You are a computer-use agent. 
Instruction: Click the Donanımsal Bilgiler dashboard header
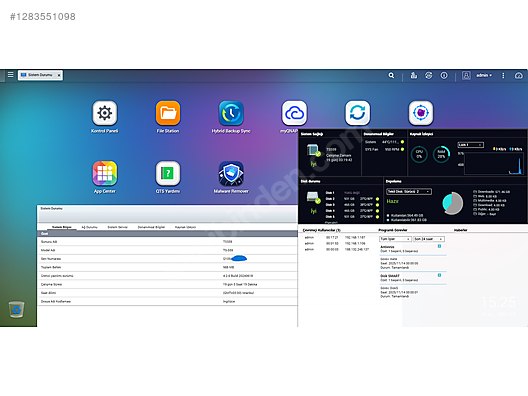378,134
